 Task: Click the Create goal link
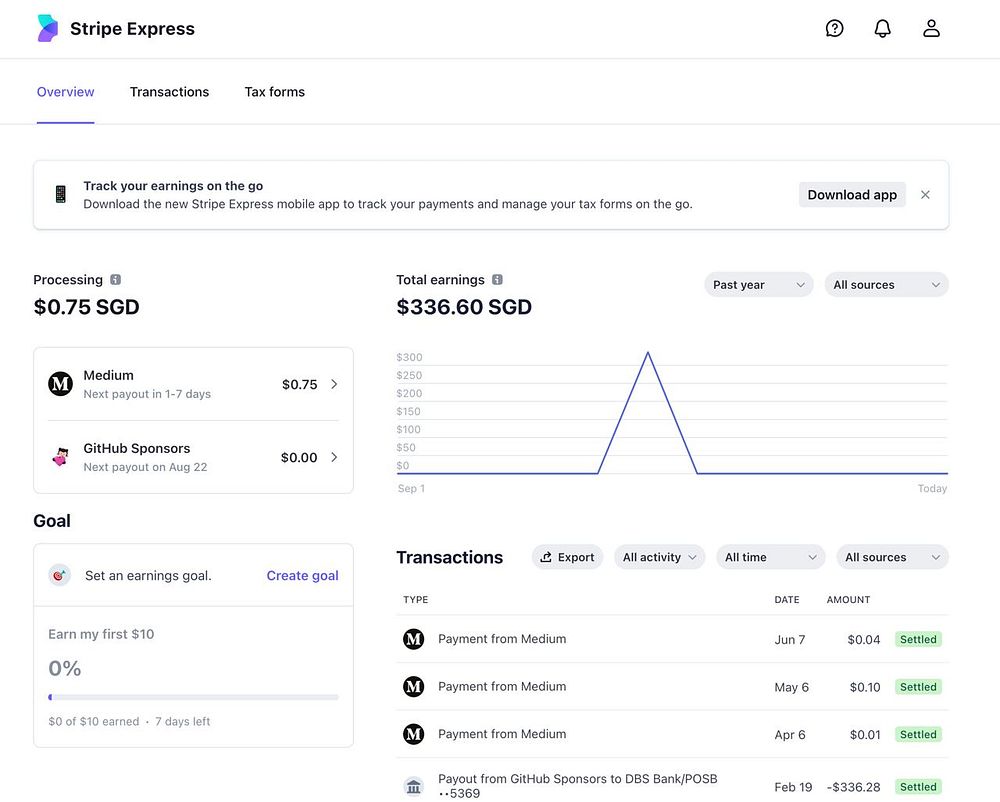tap(302, 576)
